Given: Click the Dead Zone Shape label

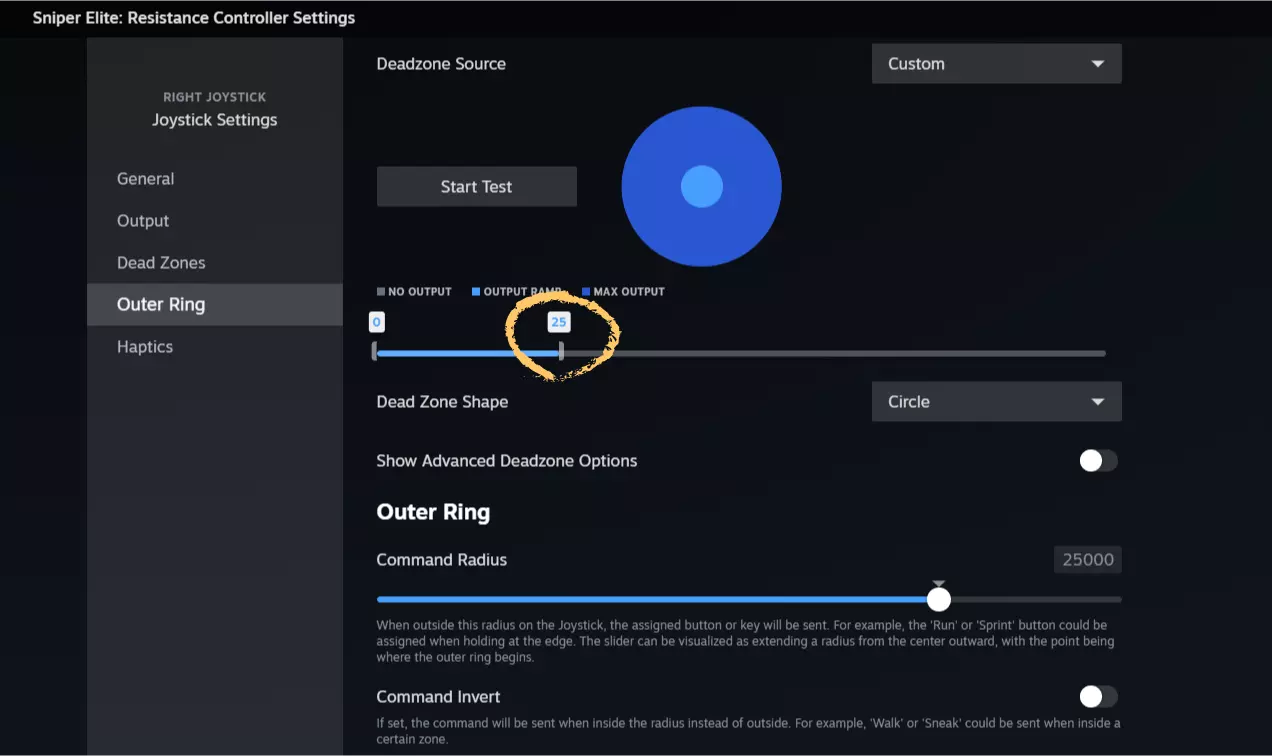Looking at the screenshot, I should pos(442,402).
